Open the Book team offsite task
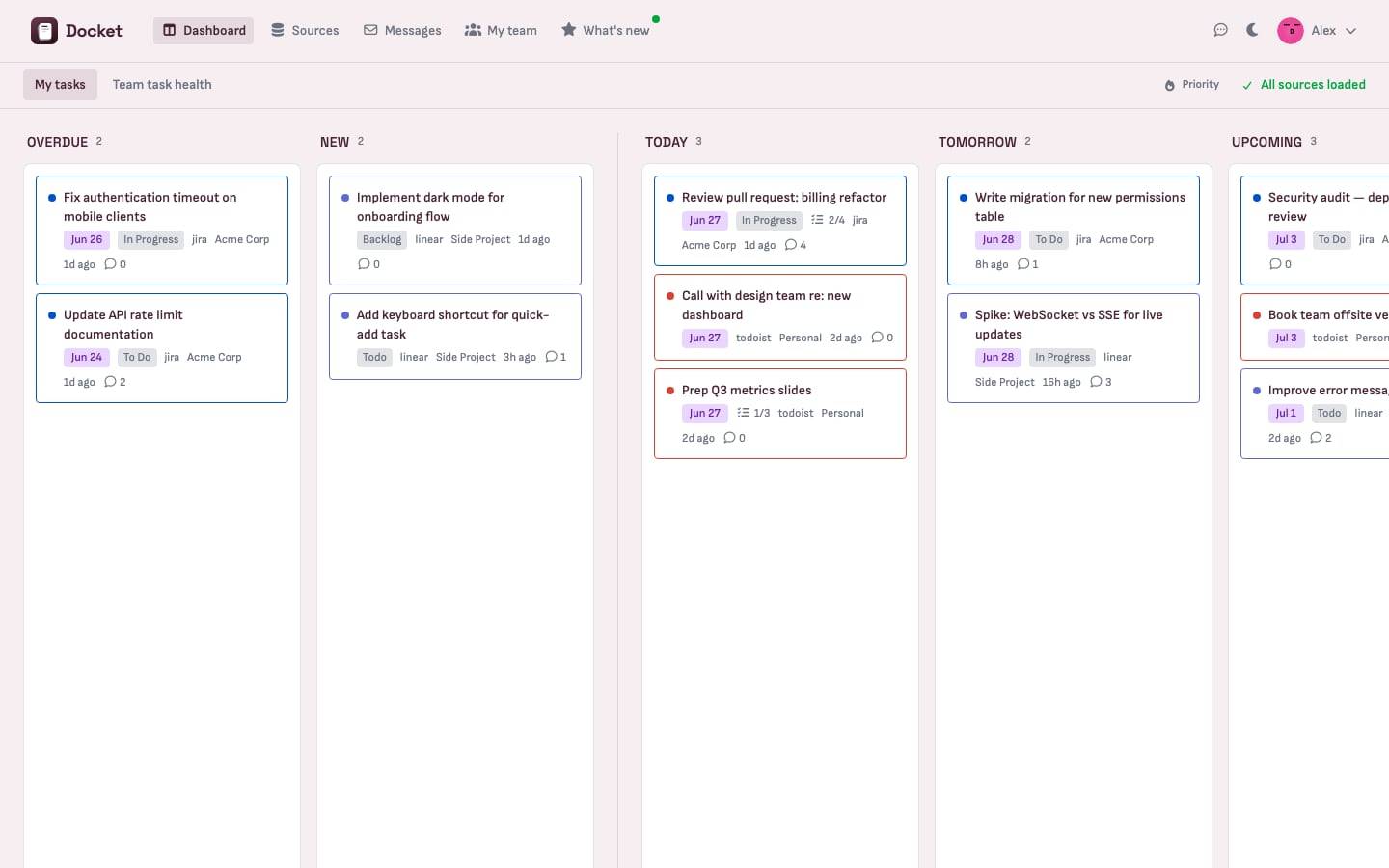The height and width of the screenshot is (868, 1389). point(1315,327)
